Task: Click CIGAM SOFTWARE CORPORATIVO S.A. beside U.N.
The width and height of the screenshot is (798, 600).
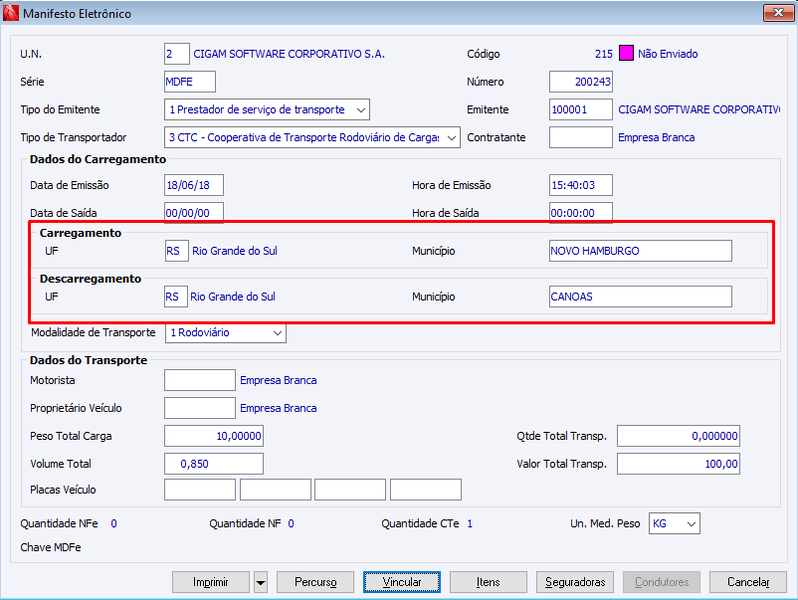Action: [289, 54]
